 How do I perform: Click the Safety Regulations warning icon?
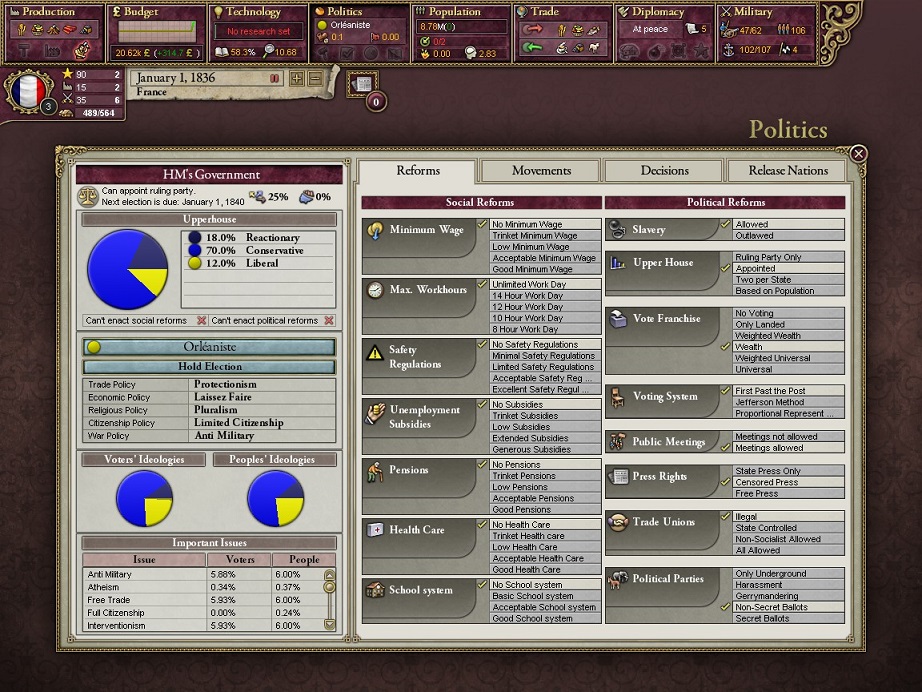(x=375, y=352)
